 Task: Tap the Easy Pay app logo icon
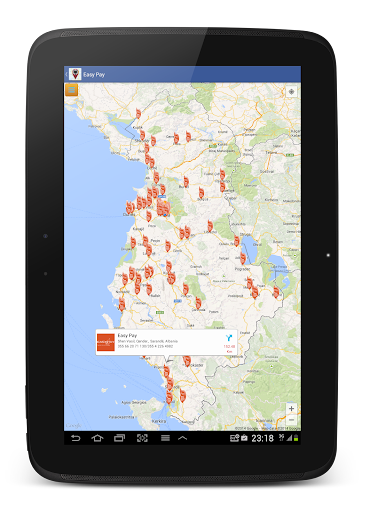(x=75, y=74)
